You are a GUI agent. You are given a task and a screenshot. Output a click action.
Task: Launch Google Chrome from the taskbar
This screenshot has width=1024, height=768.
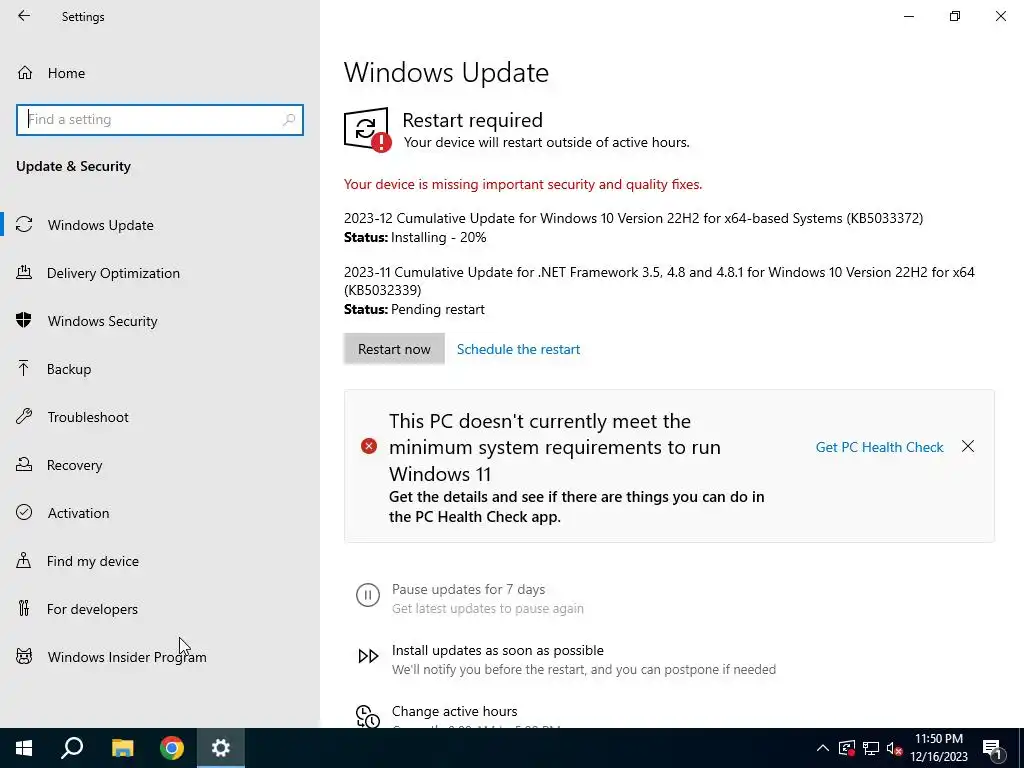click(172, 748)
